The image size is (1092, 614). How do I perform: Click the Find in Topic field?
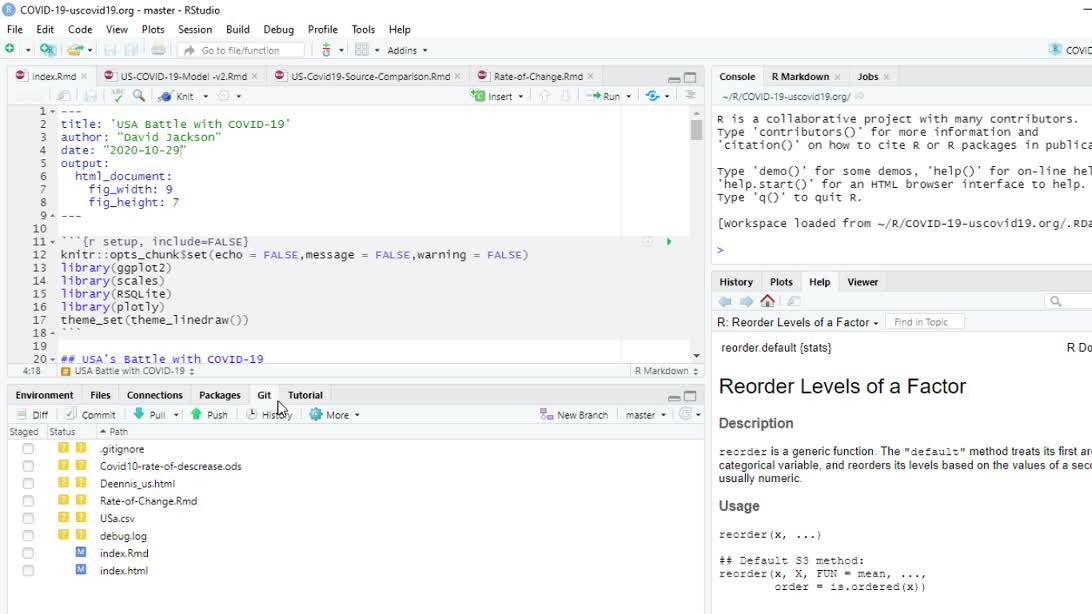coord(925,322)
